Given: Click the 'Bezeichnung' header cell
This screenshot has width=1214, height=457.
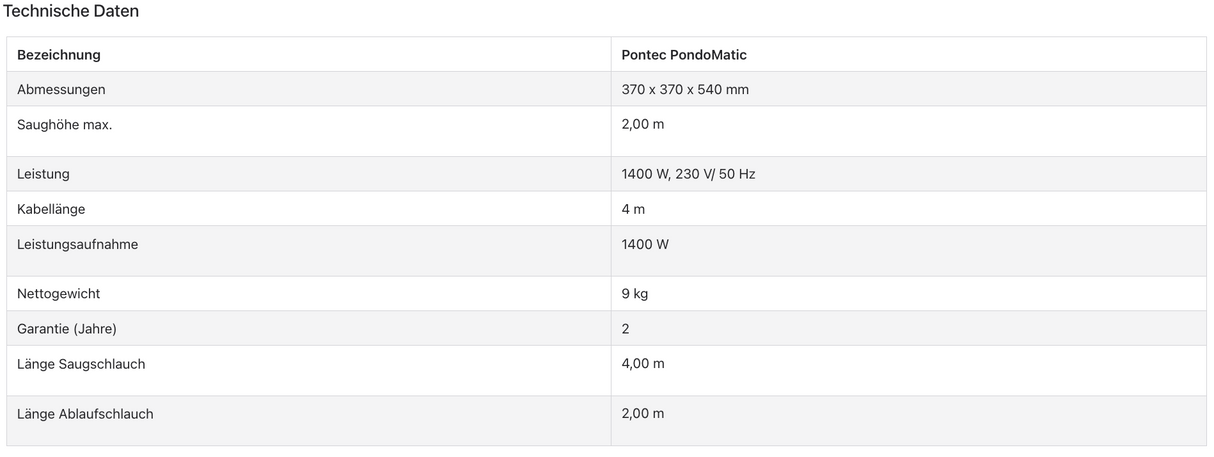Looking at the screenshot, I should [59, 55].
